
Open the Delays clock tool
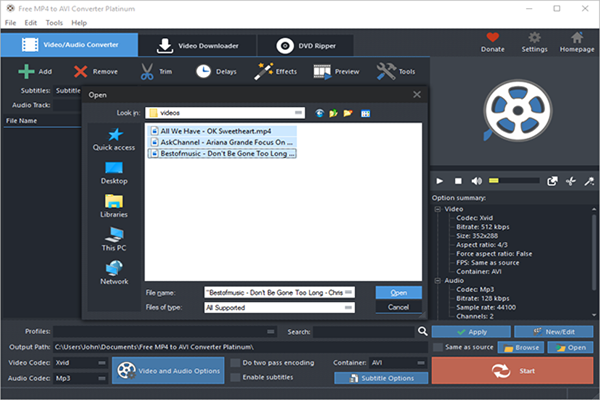[203, 71]
